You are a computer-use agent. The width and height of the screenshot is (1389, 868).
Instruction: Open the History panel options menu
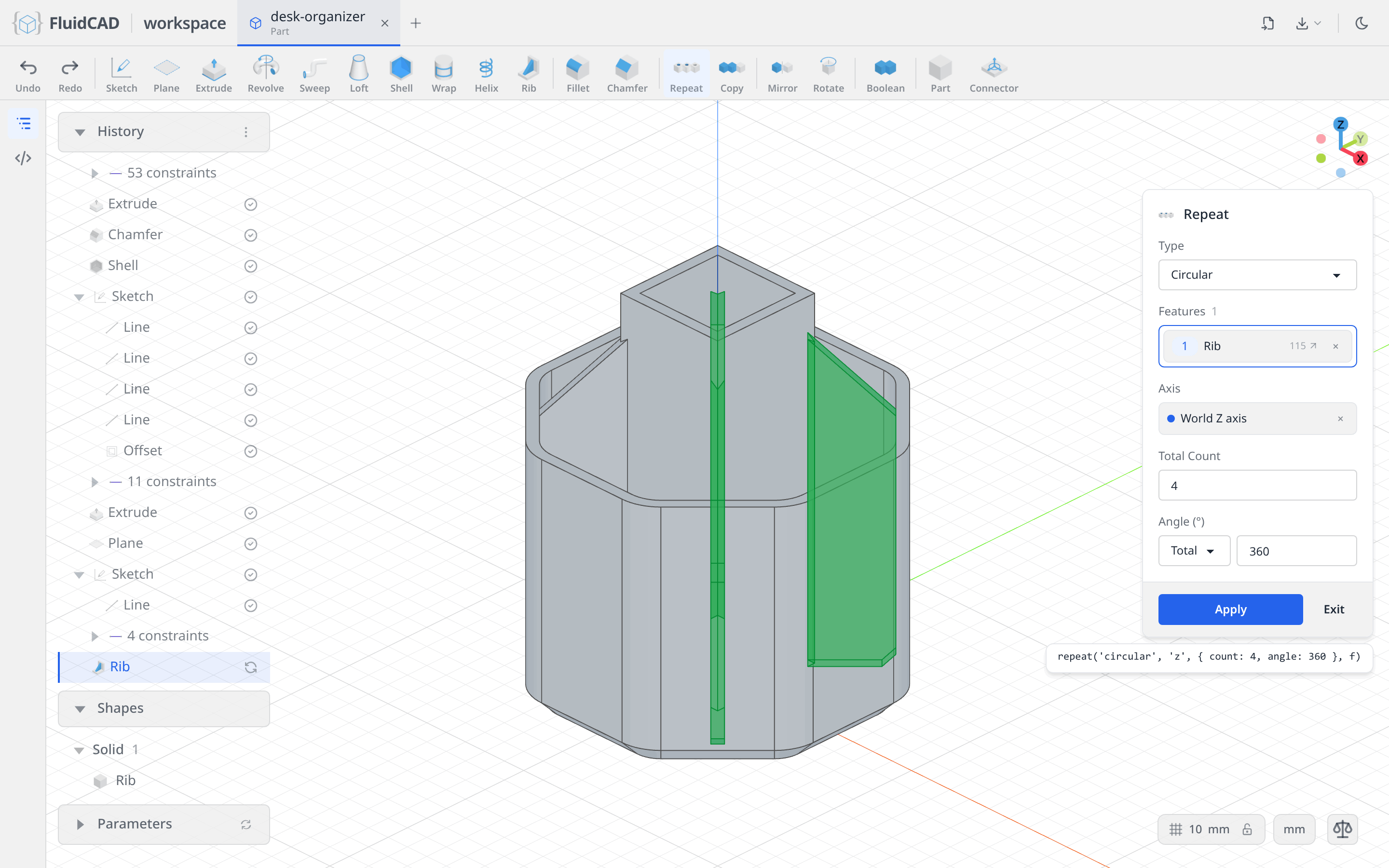coord(245,132)
